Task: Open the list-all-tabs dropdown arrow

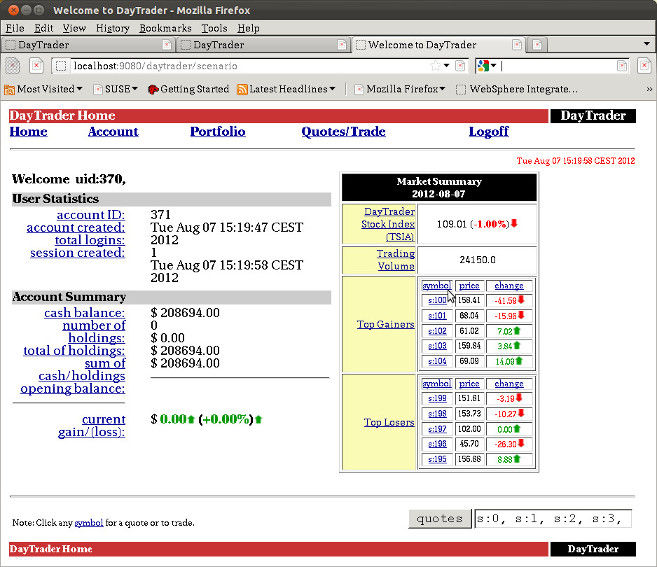Action: point(647,44)
